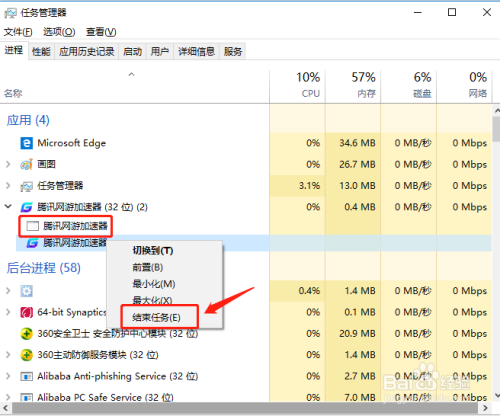
Task: Click the horizontal scrollbar right arrow
Action: tap(485, 408)
